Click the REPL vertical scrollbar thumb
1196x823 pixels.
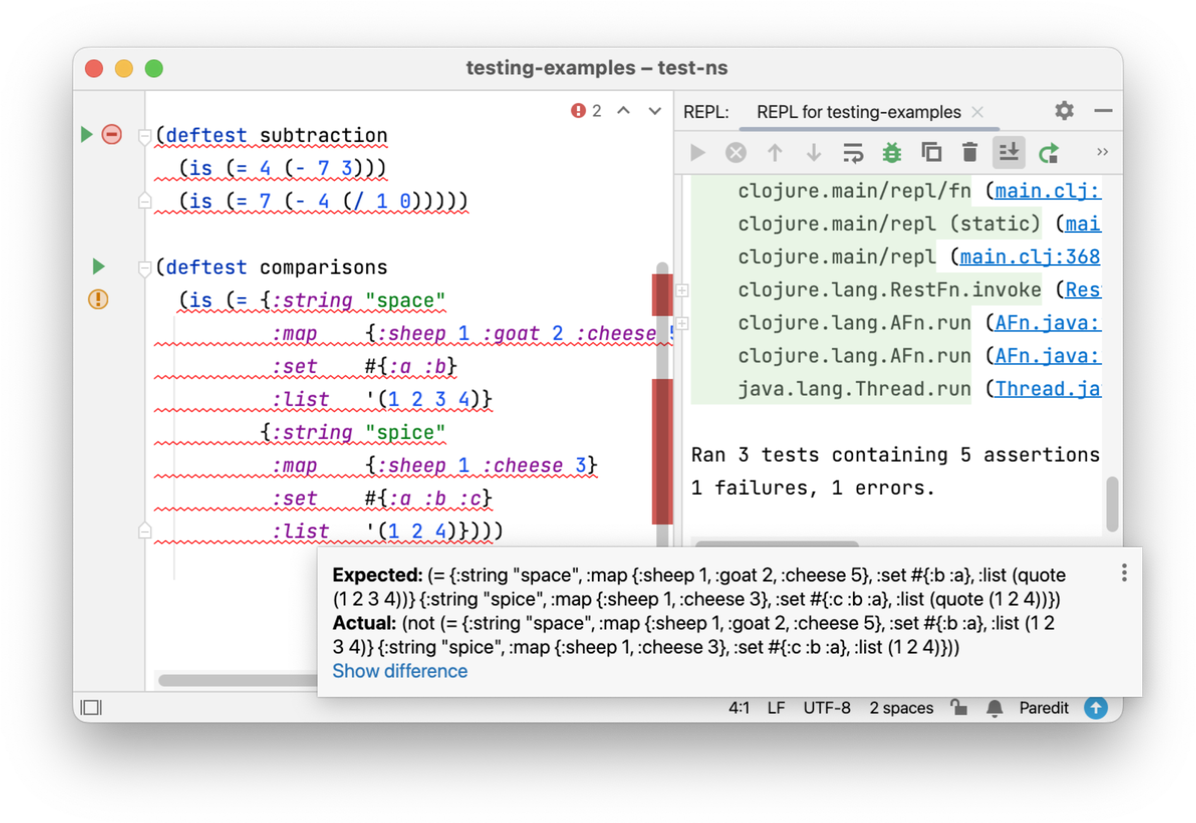(1112, 504)
